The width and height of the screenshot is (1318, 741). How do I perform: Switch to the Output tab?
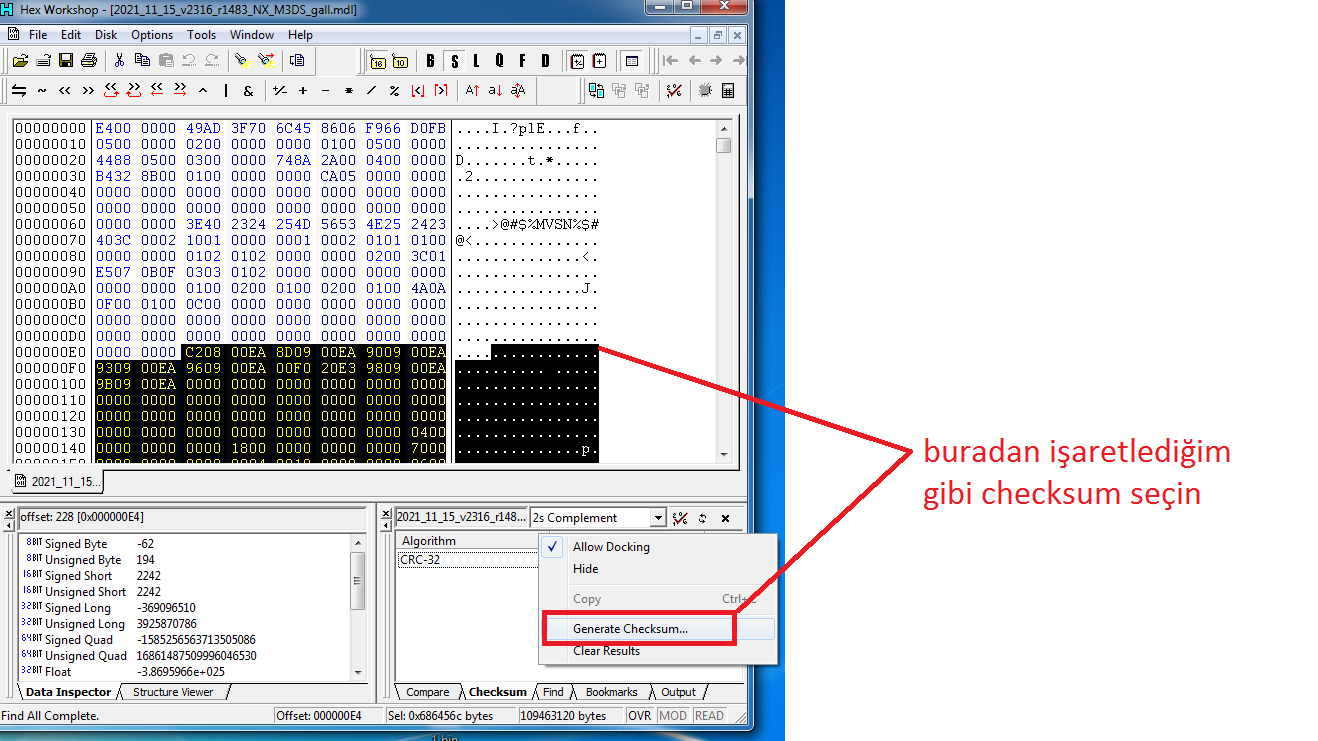(x=678, y=692)
